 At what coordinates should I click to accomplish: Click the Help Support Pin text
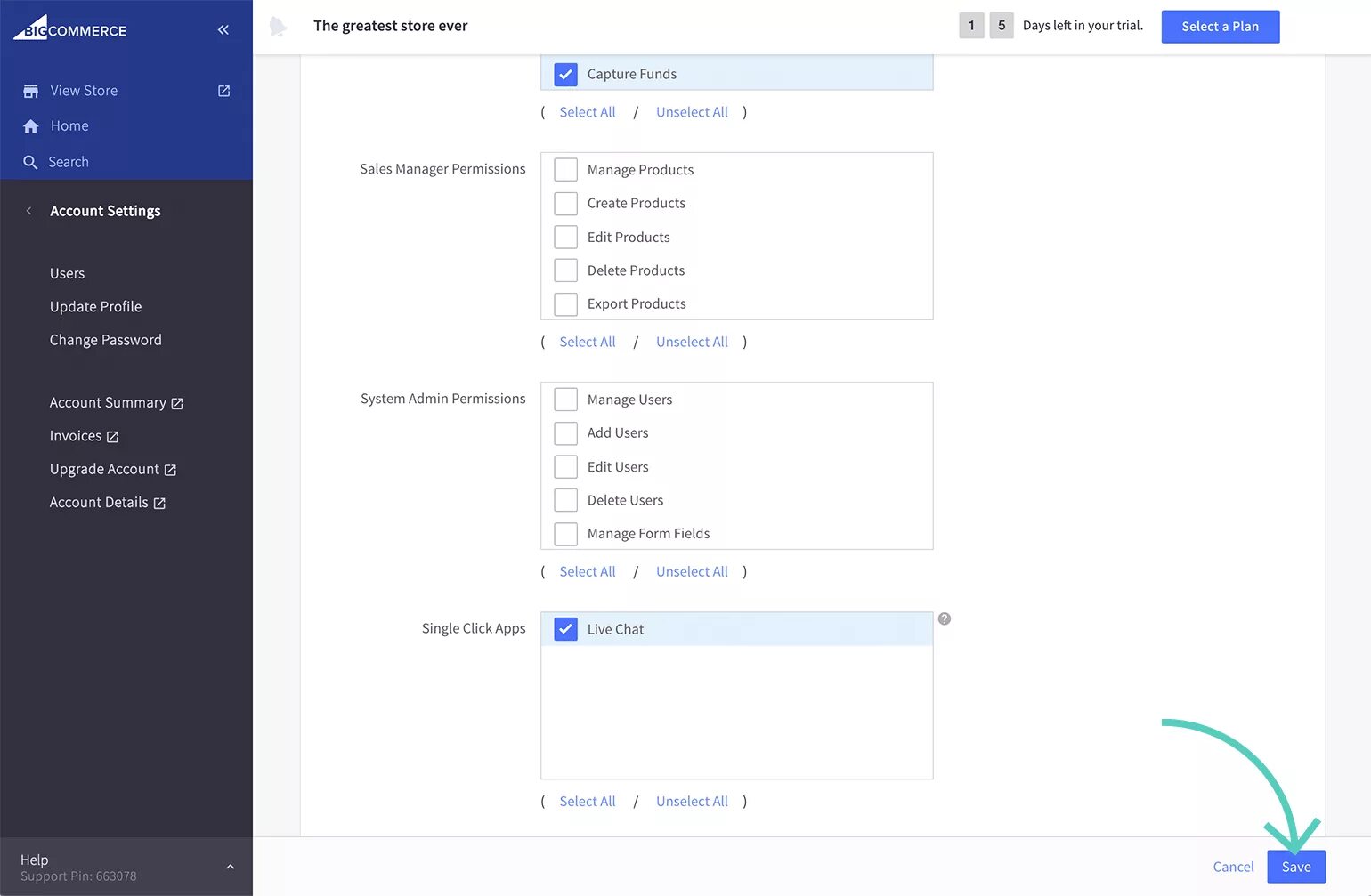[78, 876]
